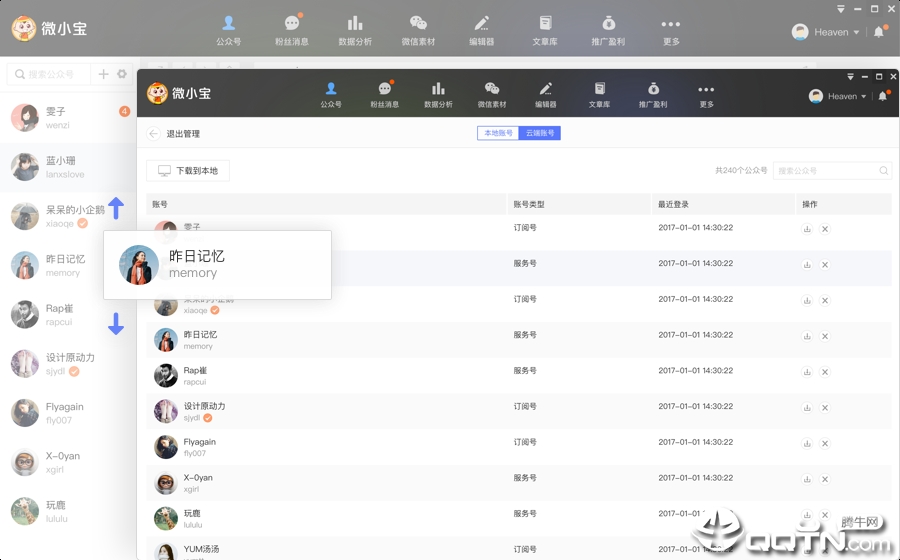The image size is (900, 560).
Task: Click the dragged 昨日记忆 memory card
Action: tap(218, 265)
